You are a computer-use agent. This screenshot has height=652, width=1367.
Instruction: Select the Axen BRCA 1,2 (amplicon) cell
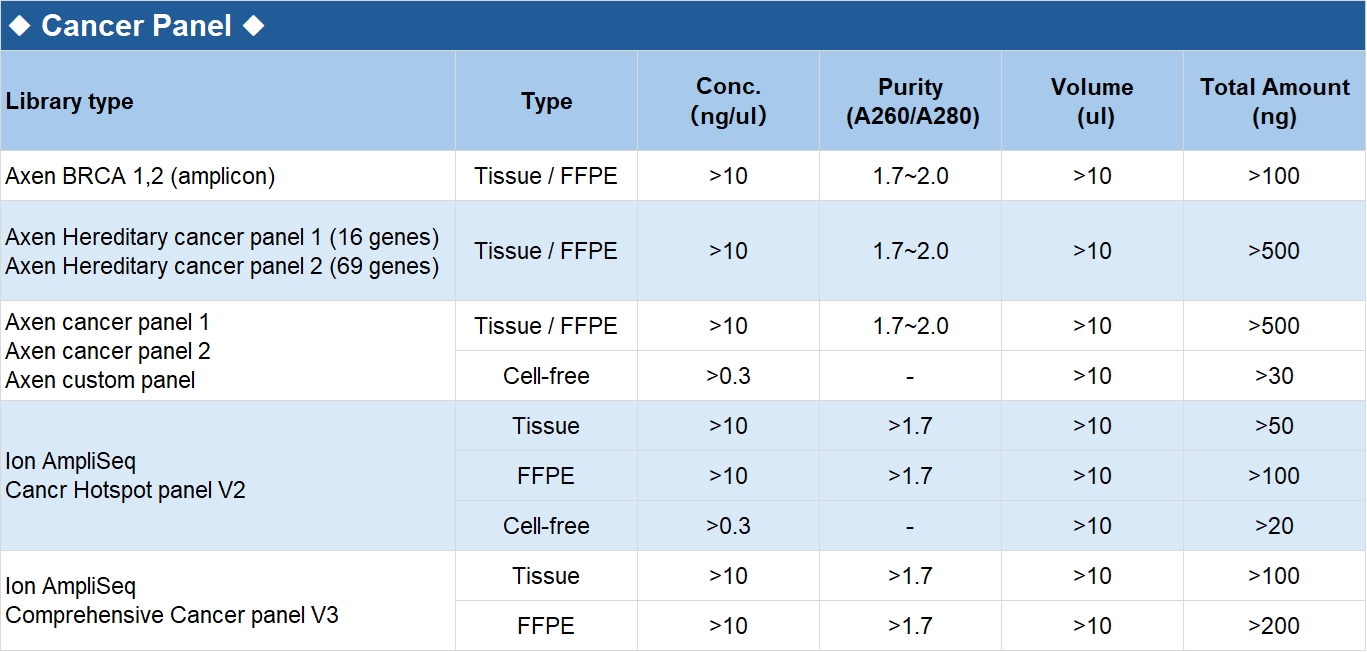pyautogui.click(x=140, y=177)
